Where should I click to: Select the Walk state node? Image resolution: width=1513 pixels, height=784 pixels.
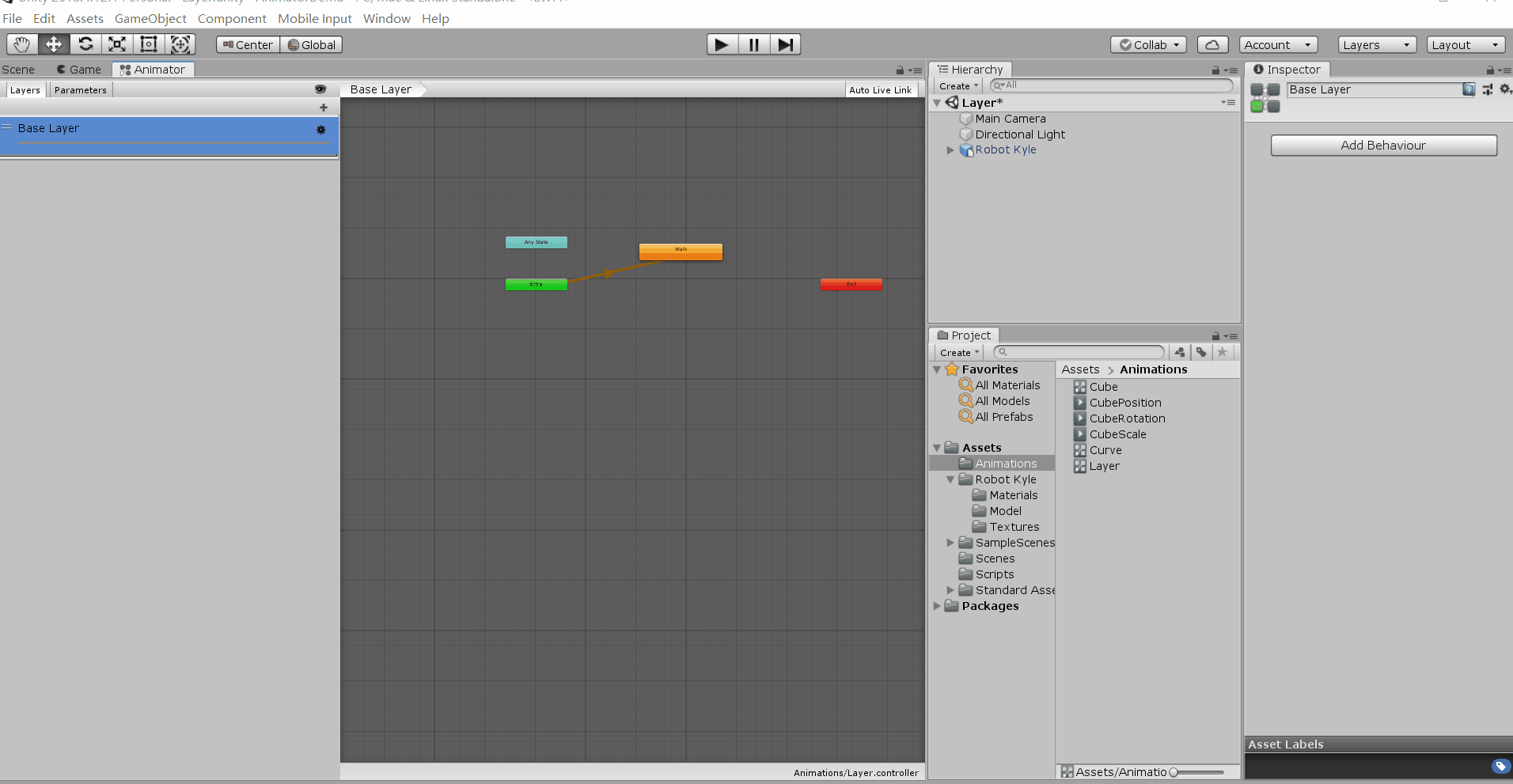pos(681,252)
